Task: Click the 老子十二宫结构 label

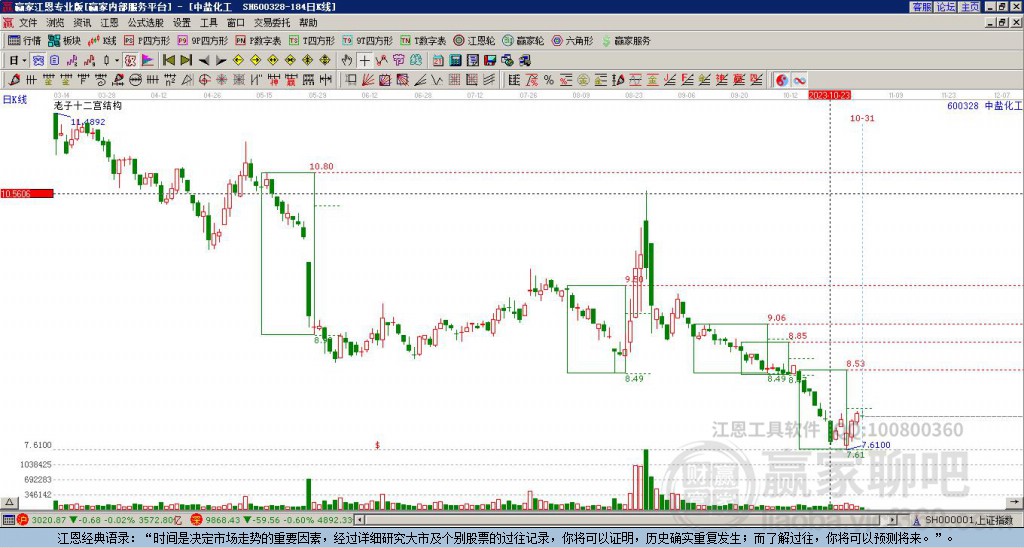Action: click(88, 105)
